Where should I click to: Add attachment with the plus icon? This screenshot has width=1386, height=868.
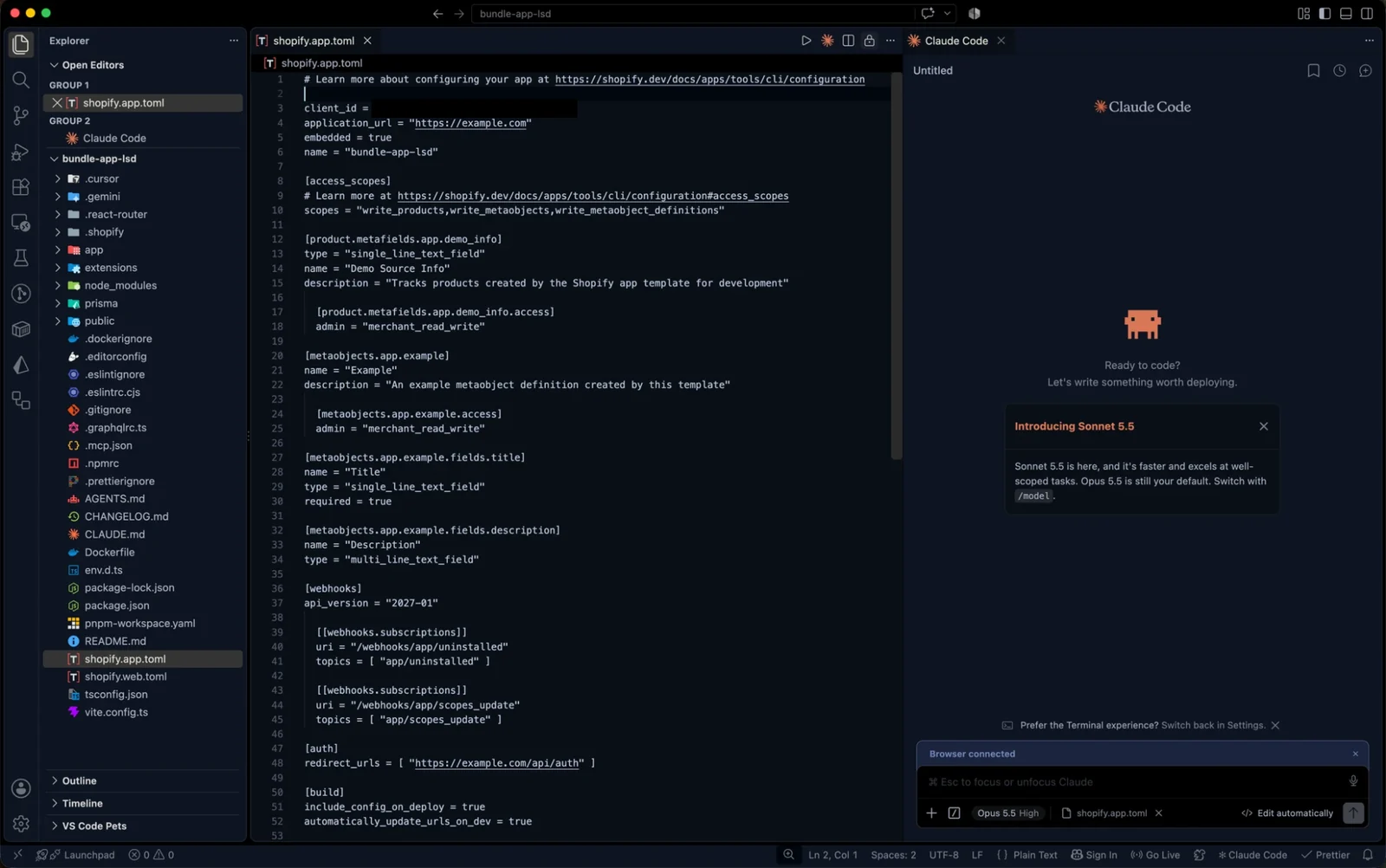click(x=931, y=813)
